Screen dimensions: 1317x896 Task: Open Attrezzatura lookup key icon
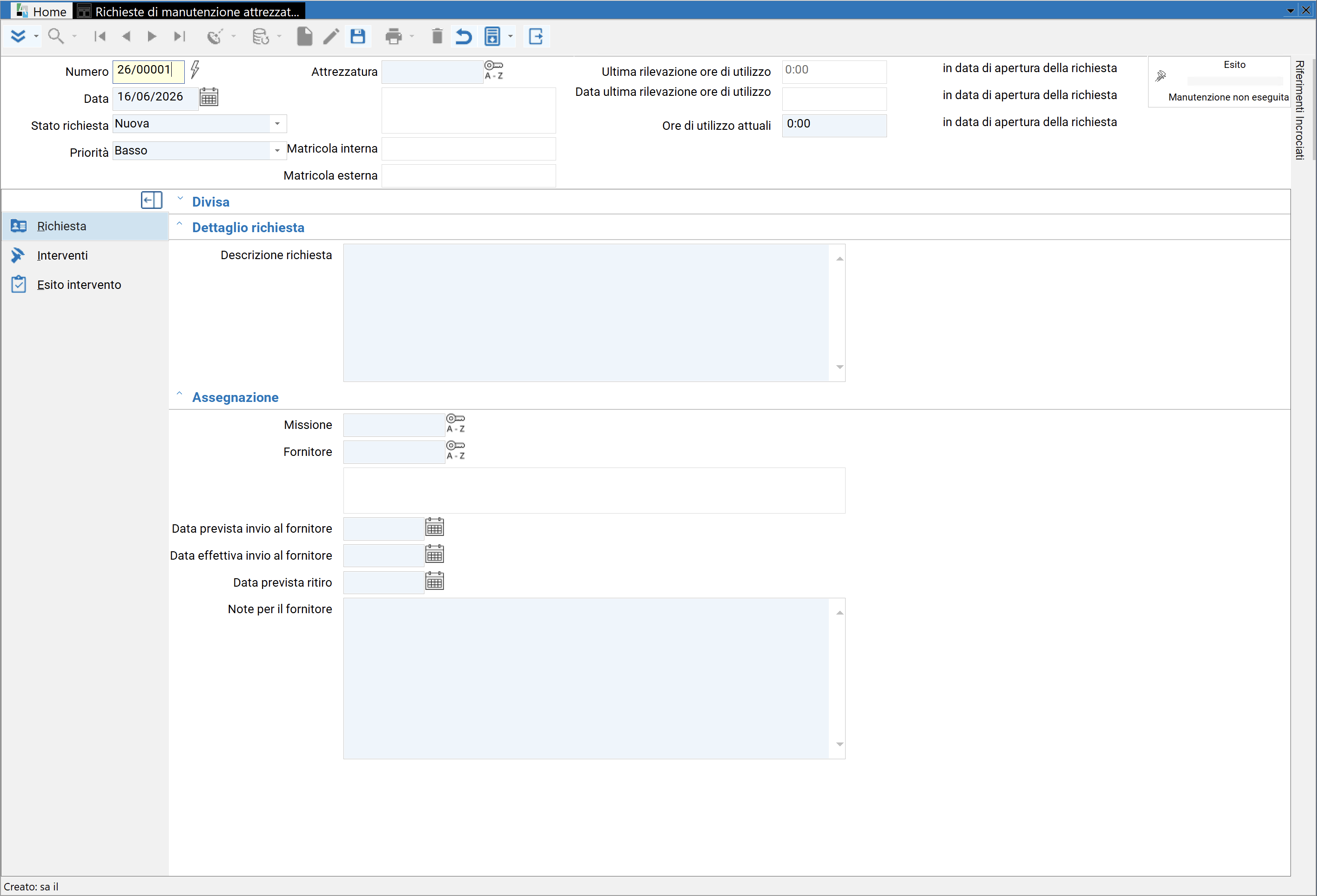[494, 70]
